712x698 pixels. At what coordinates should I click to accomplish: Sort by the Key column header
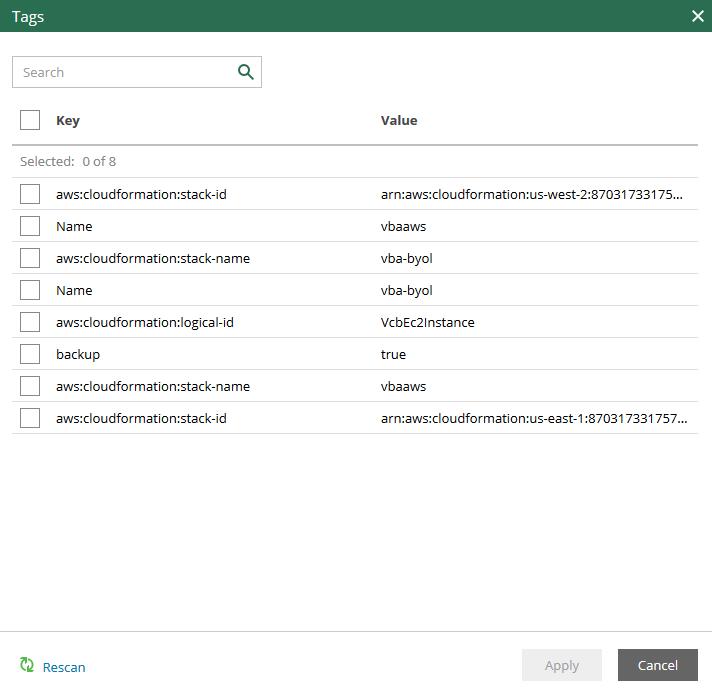pos(68,121)
